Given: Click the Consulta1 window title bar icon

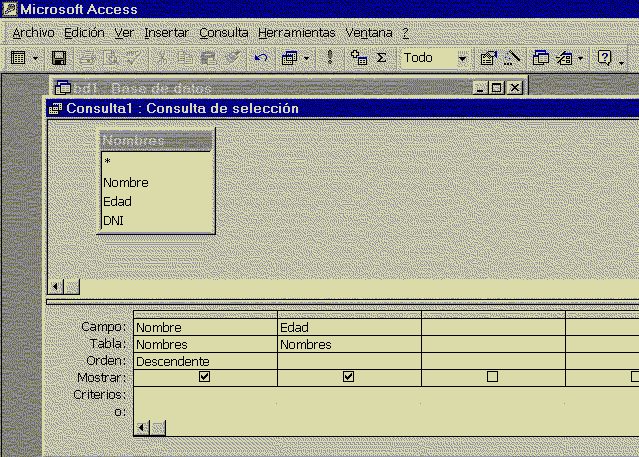Looking at the screenshot, I should [x=55, y=108].
